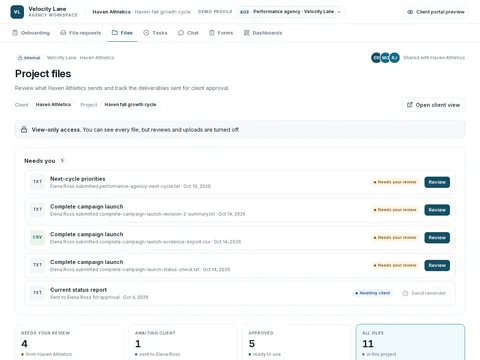Image resolution: width=480 pixels, height=360 pixels.
Task: Click the TXT icon for revision-2-summary file
Action: tap(37, 210)
